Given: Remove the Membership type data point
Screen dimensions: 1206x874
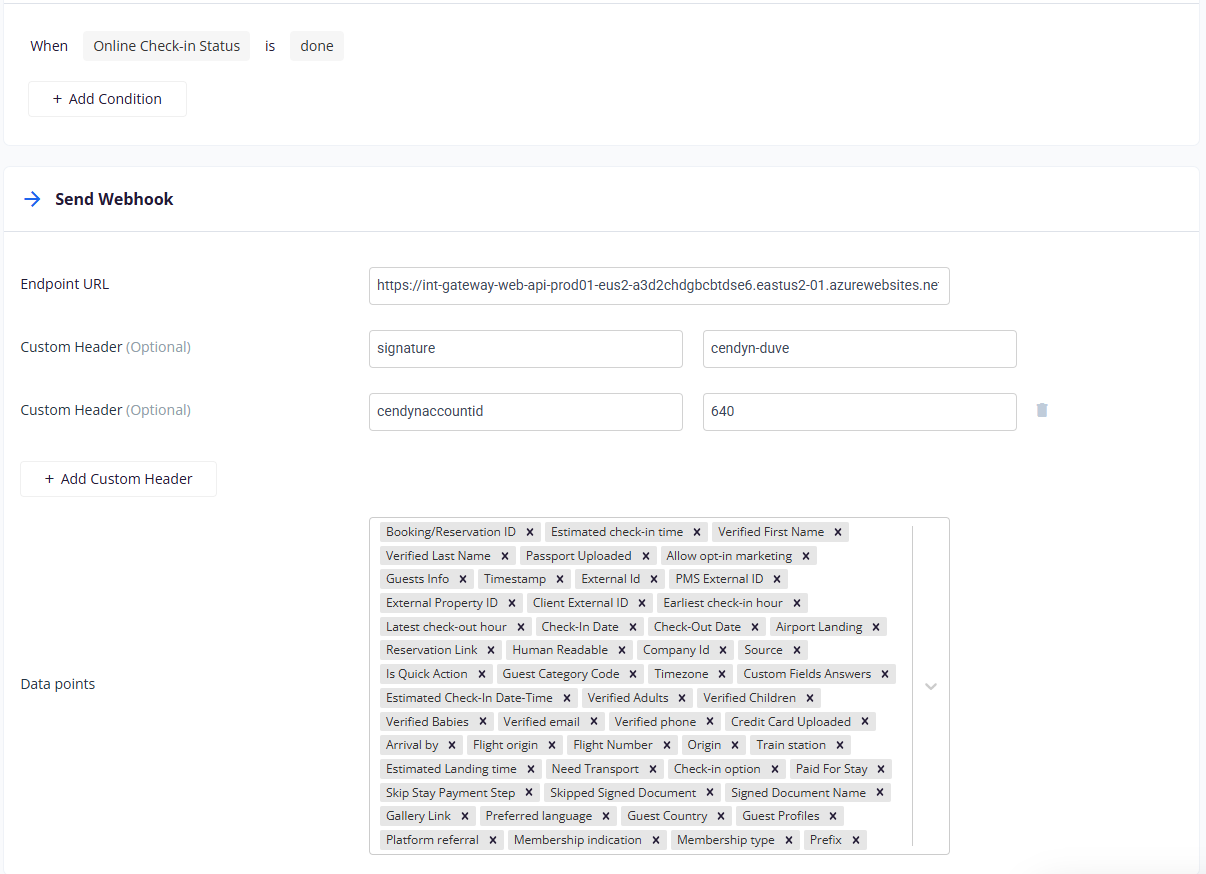Looking at the screenshot, I should click(x=789, y=840).
